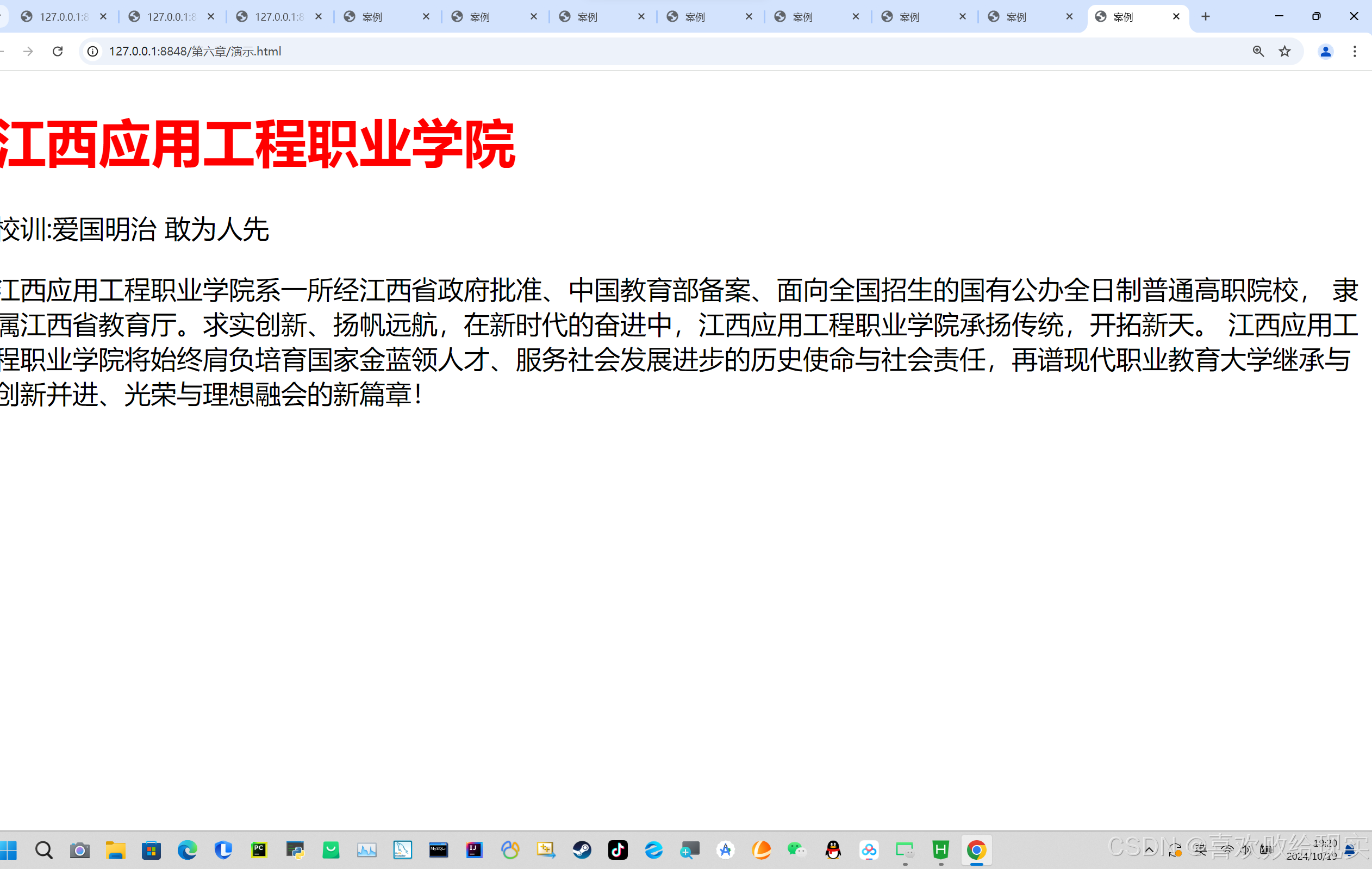Viewport: 1372px width, 869px height.
Task: Open Windows search from taskbar
Action: tap(44, 850)
